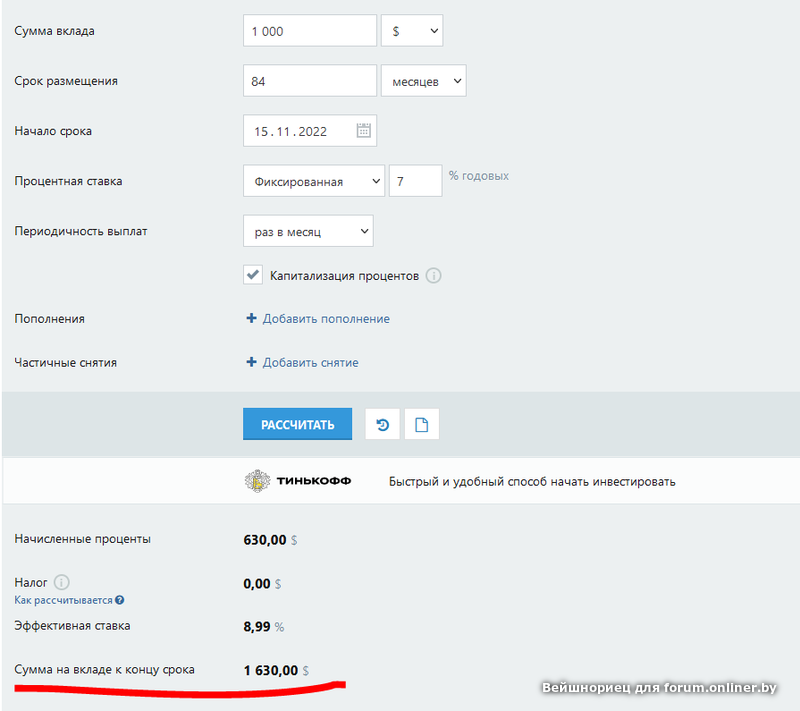Click info icon next to Налог
The width and height of the screenshot is (800, 711).
tap(61, 582)
